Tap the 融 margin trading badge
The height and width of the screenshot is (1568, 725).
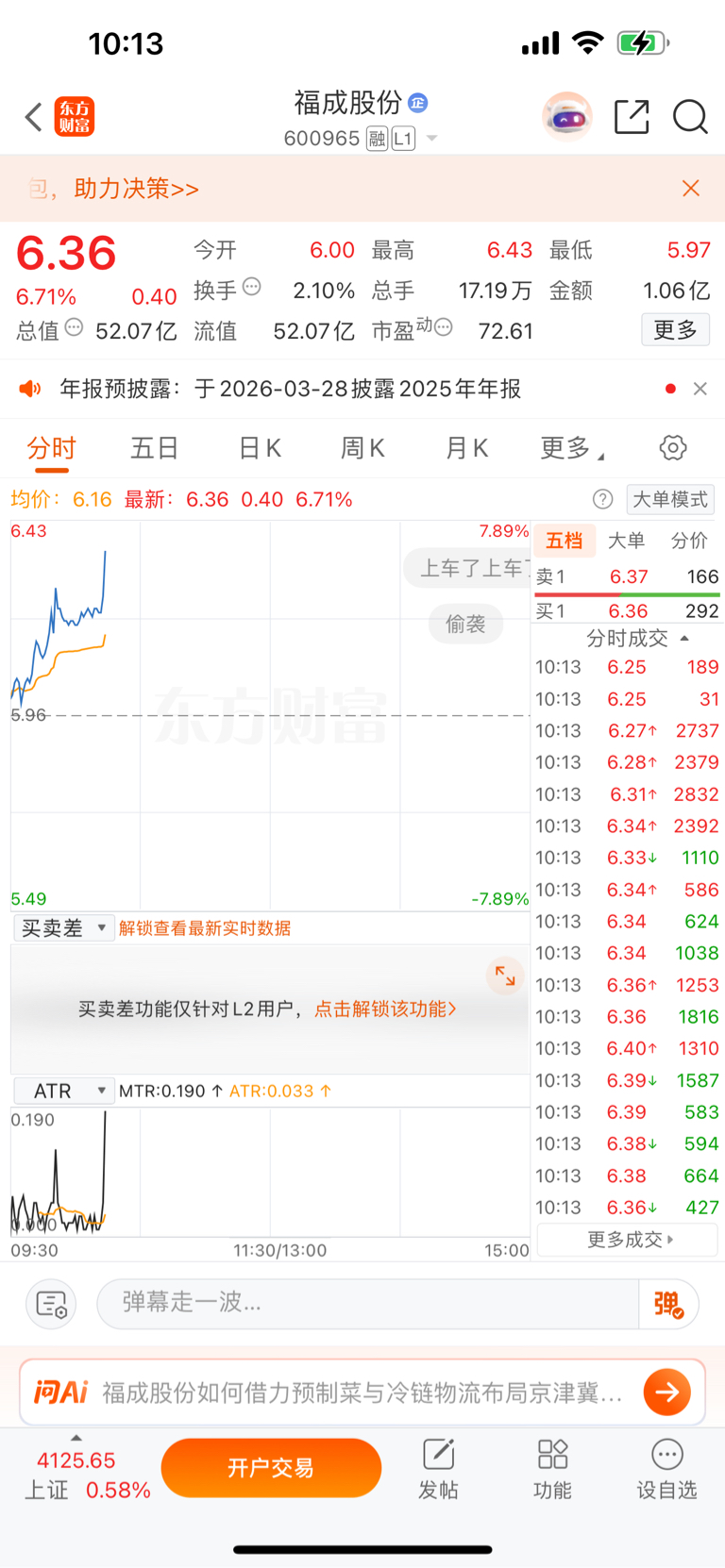378,139
